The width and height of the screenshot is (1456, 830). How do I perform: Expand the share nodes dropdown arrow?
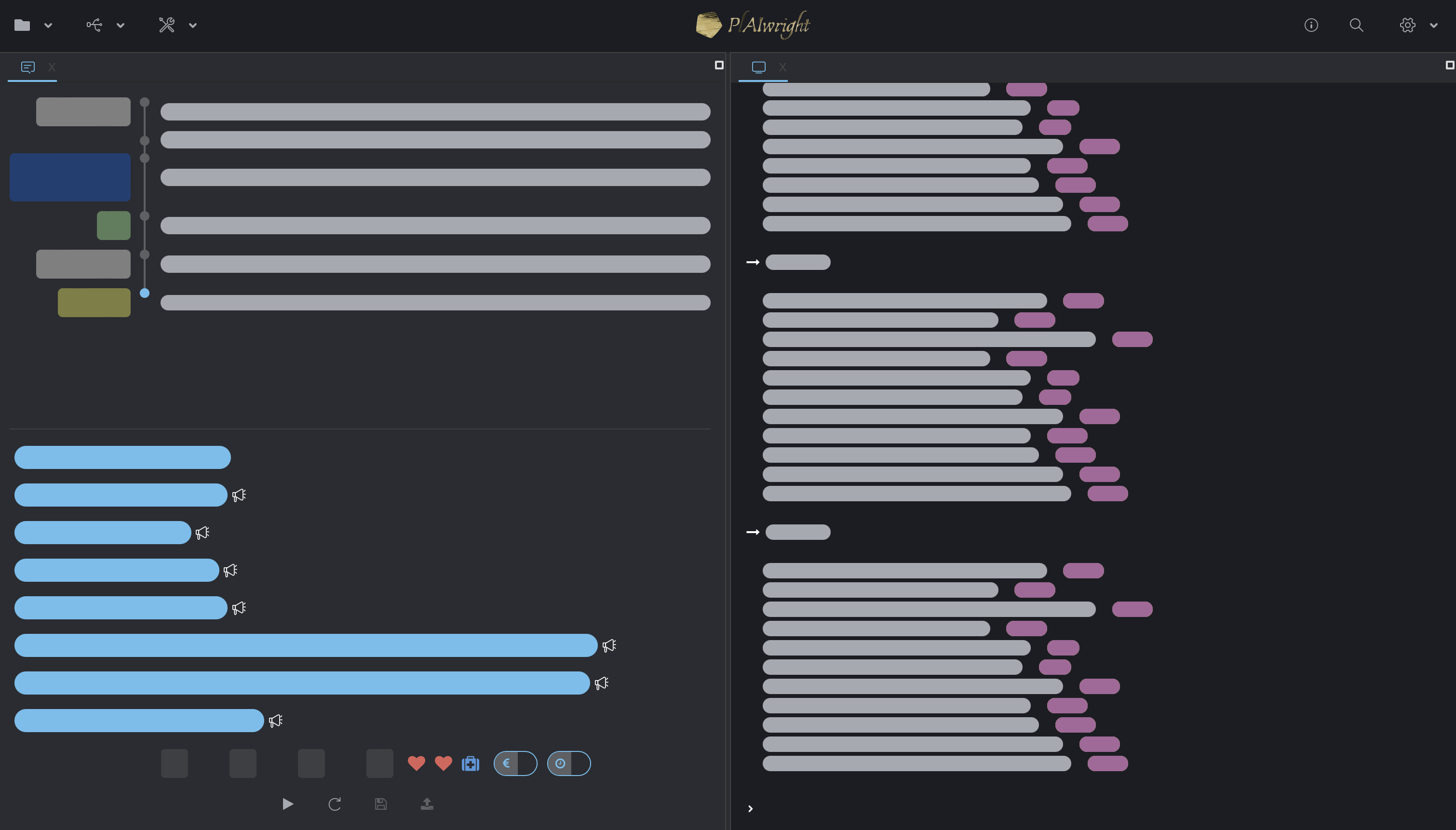coord(120,25)
